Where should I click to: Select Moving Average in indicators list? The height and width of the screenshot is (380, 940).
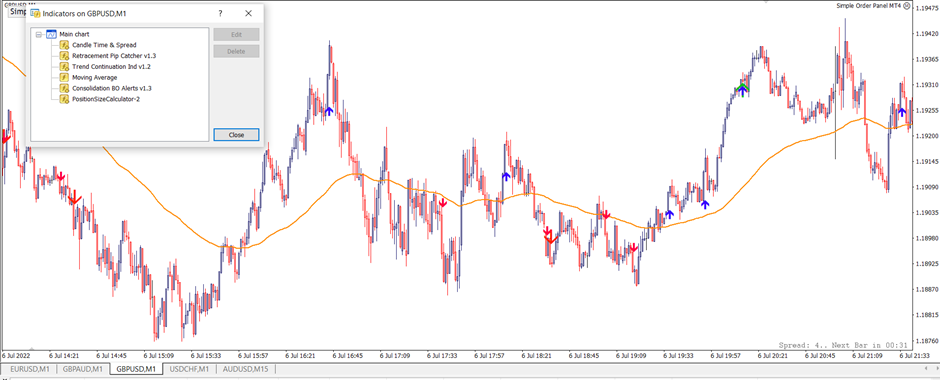[x=95, y=77]
